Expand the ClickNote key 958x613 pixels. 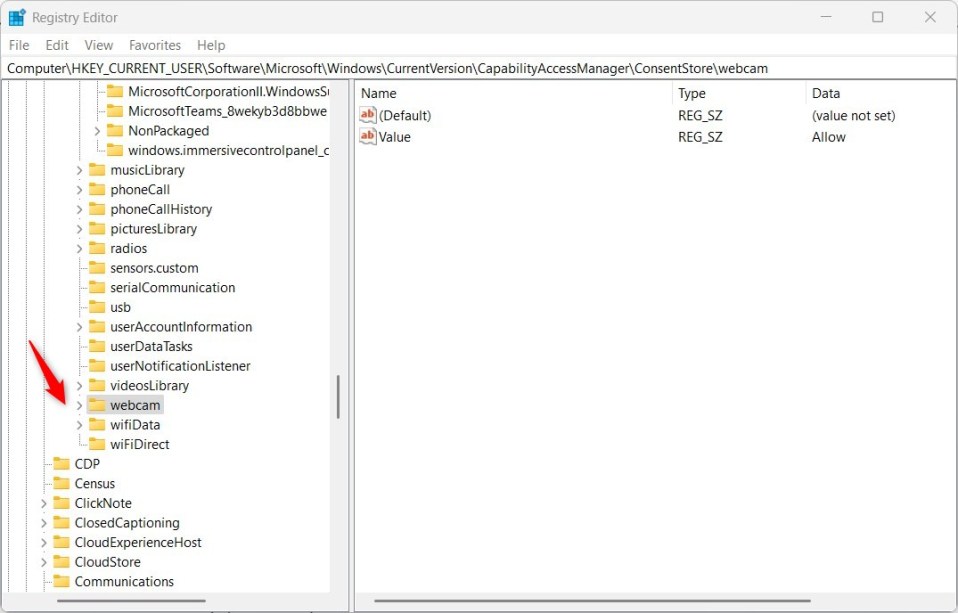(44, 504)
